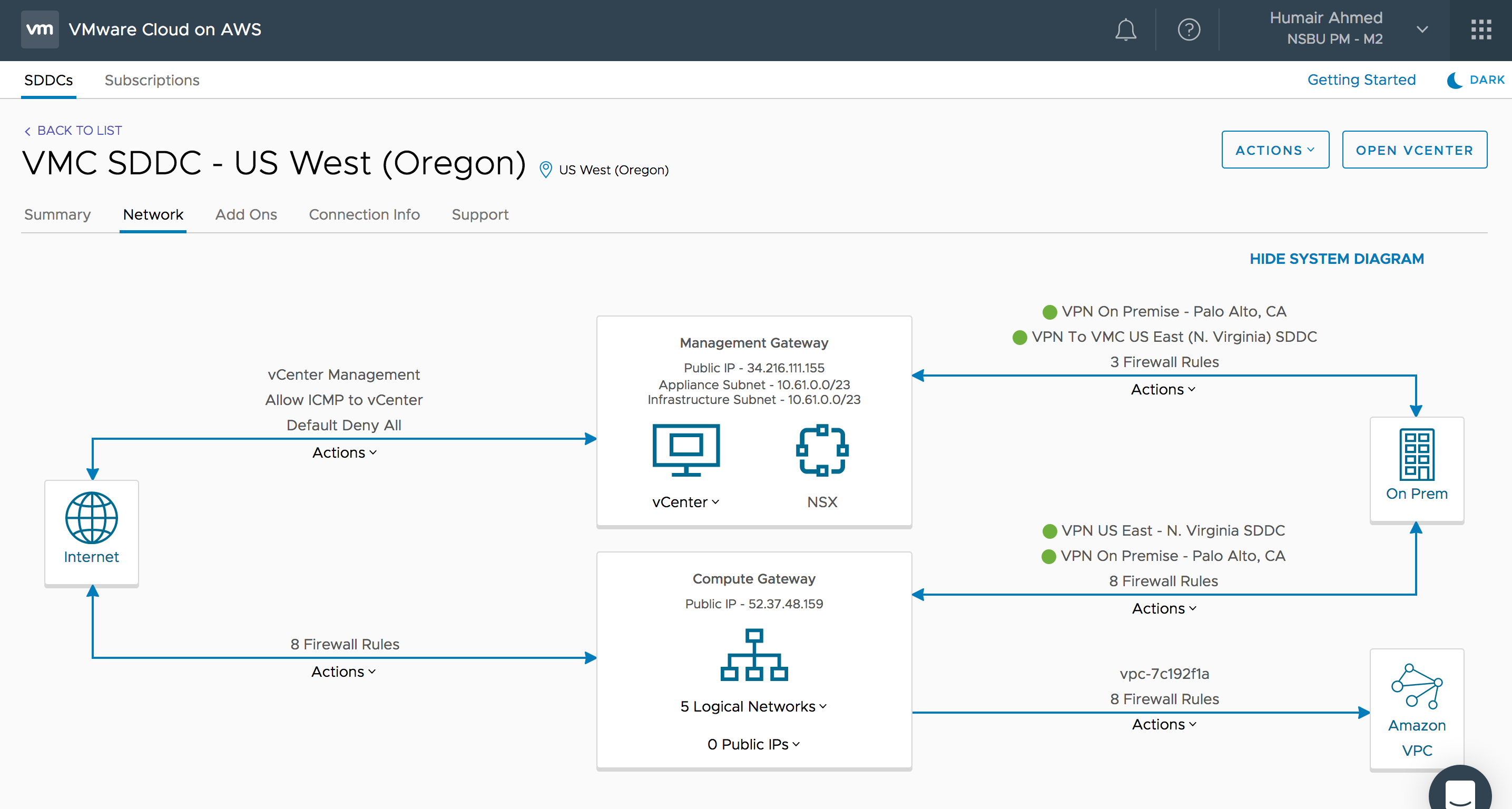
Task: Select the SDDCs tab
Action: coord(48,81)
